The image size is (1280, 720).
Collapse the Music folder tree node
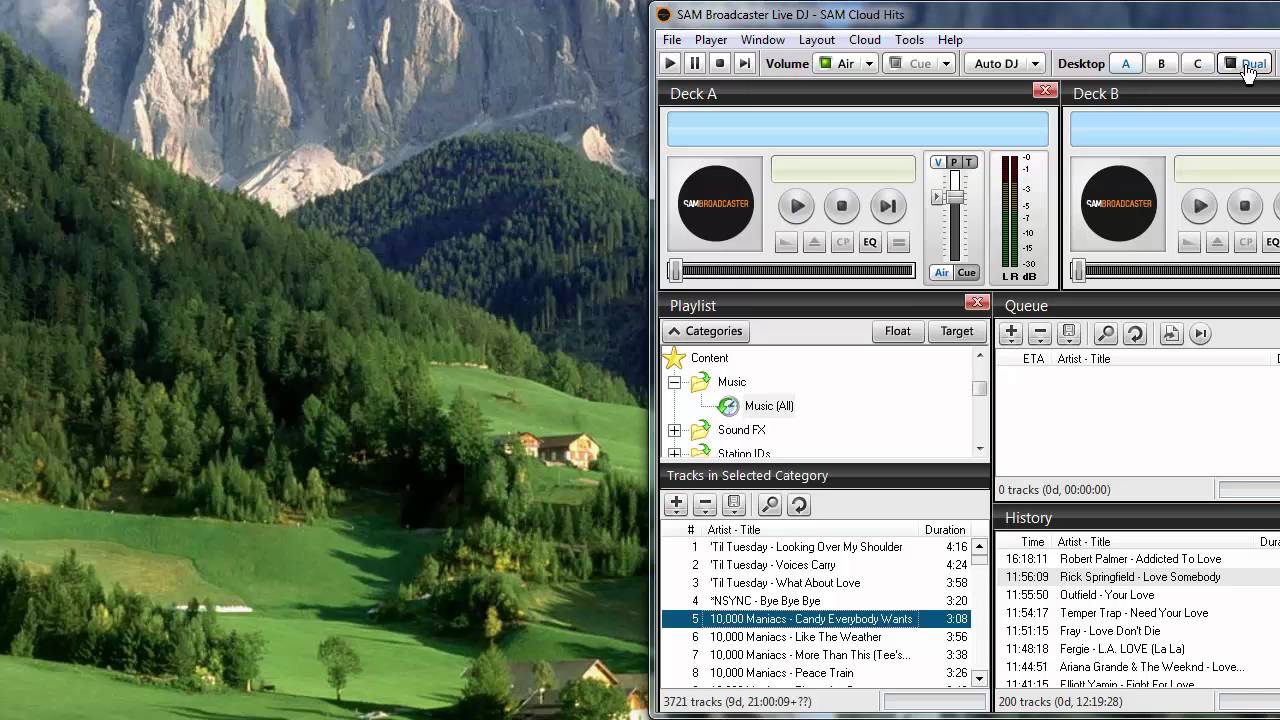(x=674, y=382)
